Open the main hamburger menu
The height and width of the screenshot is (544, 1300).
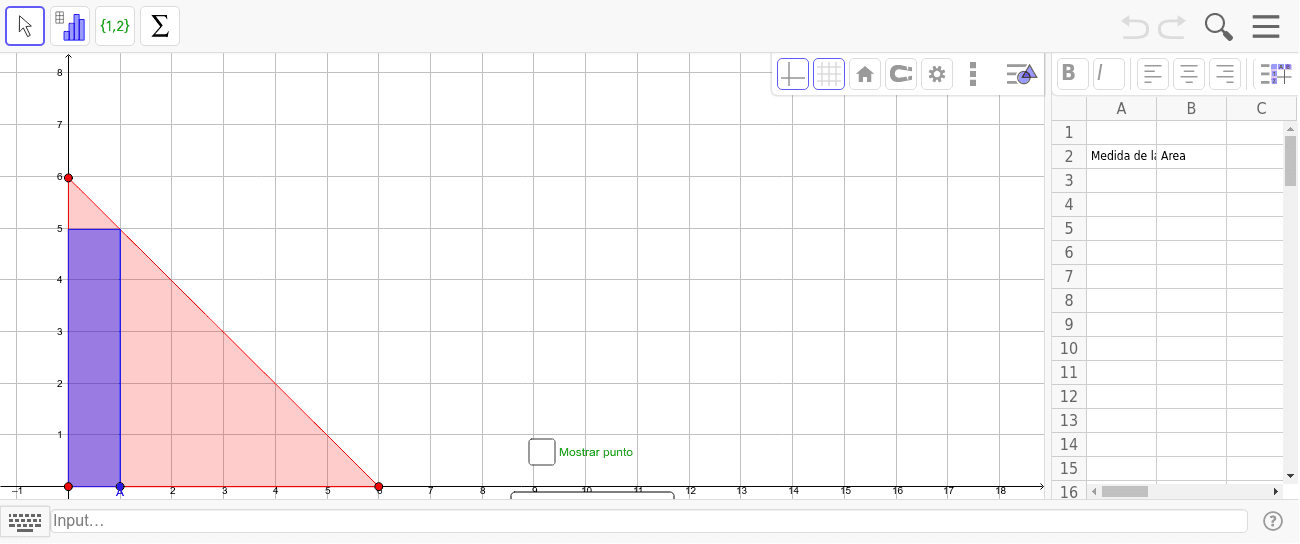point(1266,26)
